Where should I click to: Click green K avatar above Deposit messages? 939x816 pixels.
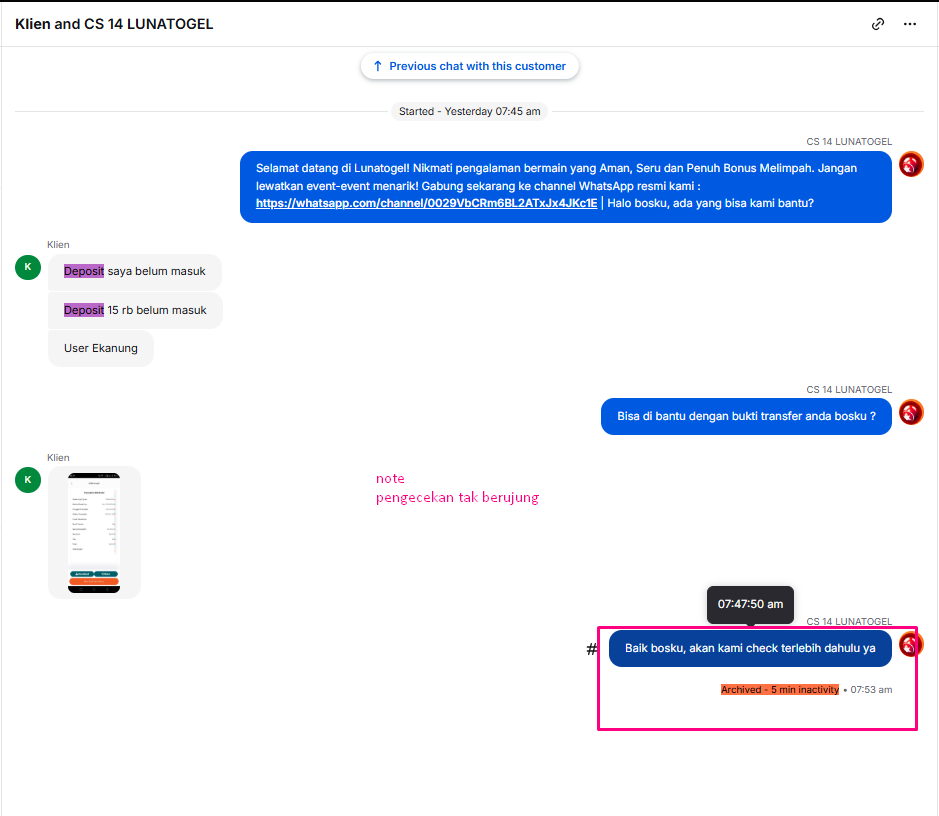[x=28, y=267]
